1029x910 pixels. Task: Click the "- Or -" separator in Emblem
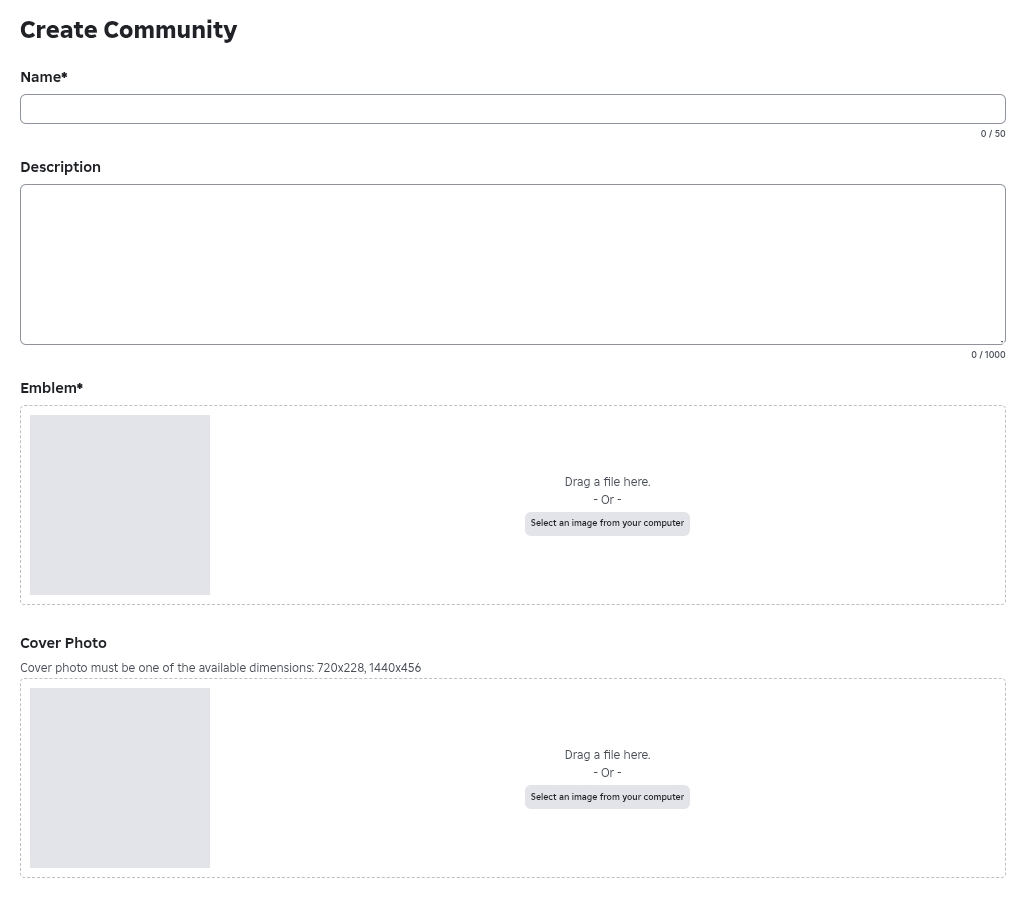click(x=607, y=500)
